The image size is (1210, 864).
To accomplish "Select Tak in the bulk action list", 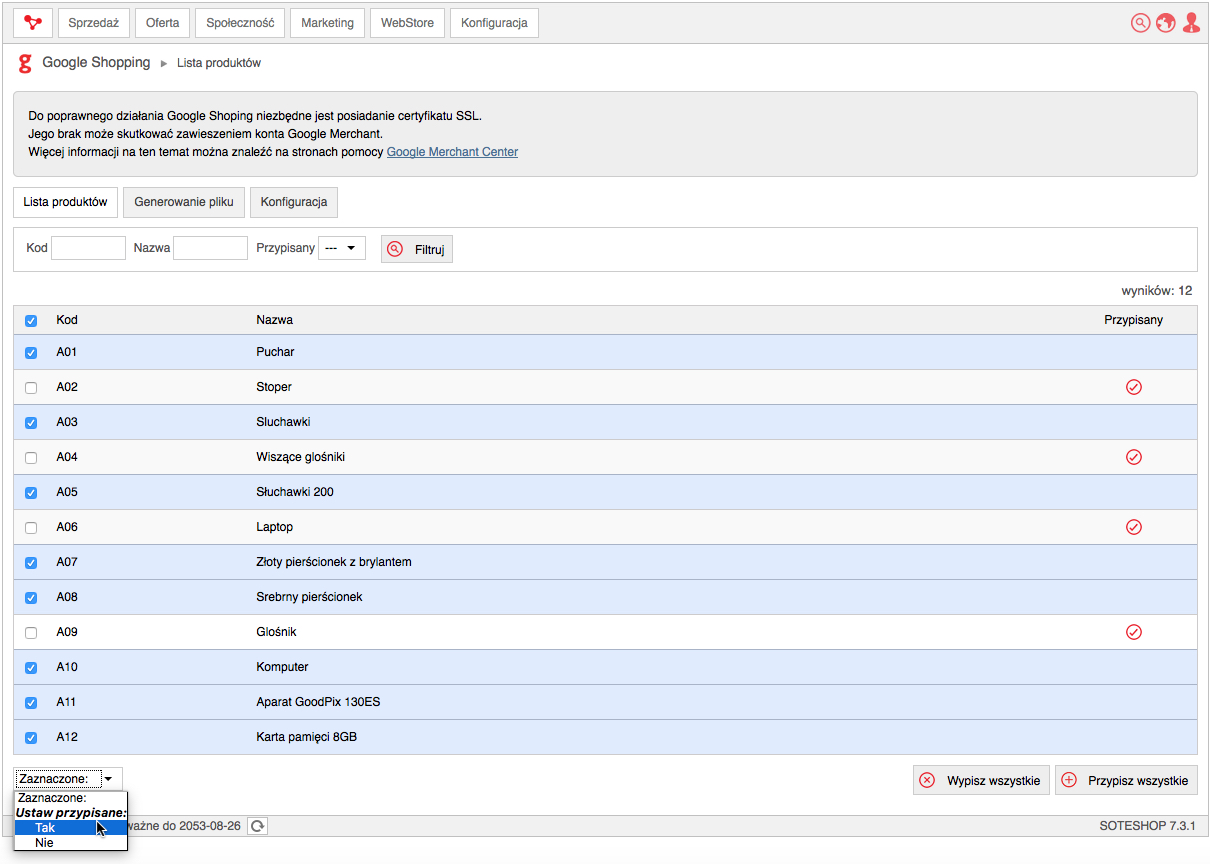I will (x=71, y=828).
